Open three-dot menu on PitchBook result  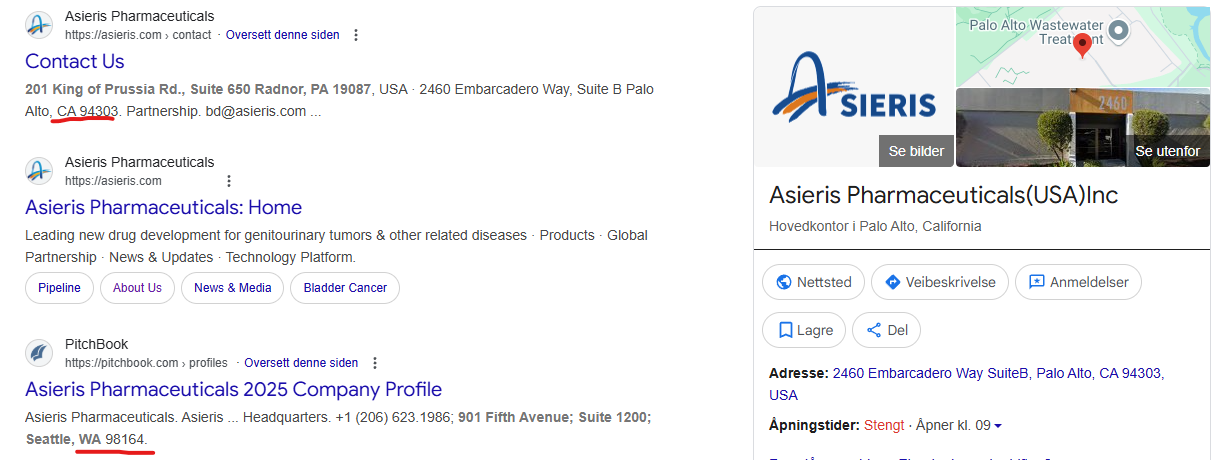[x=375, y=363]
